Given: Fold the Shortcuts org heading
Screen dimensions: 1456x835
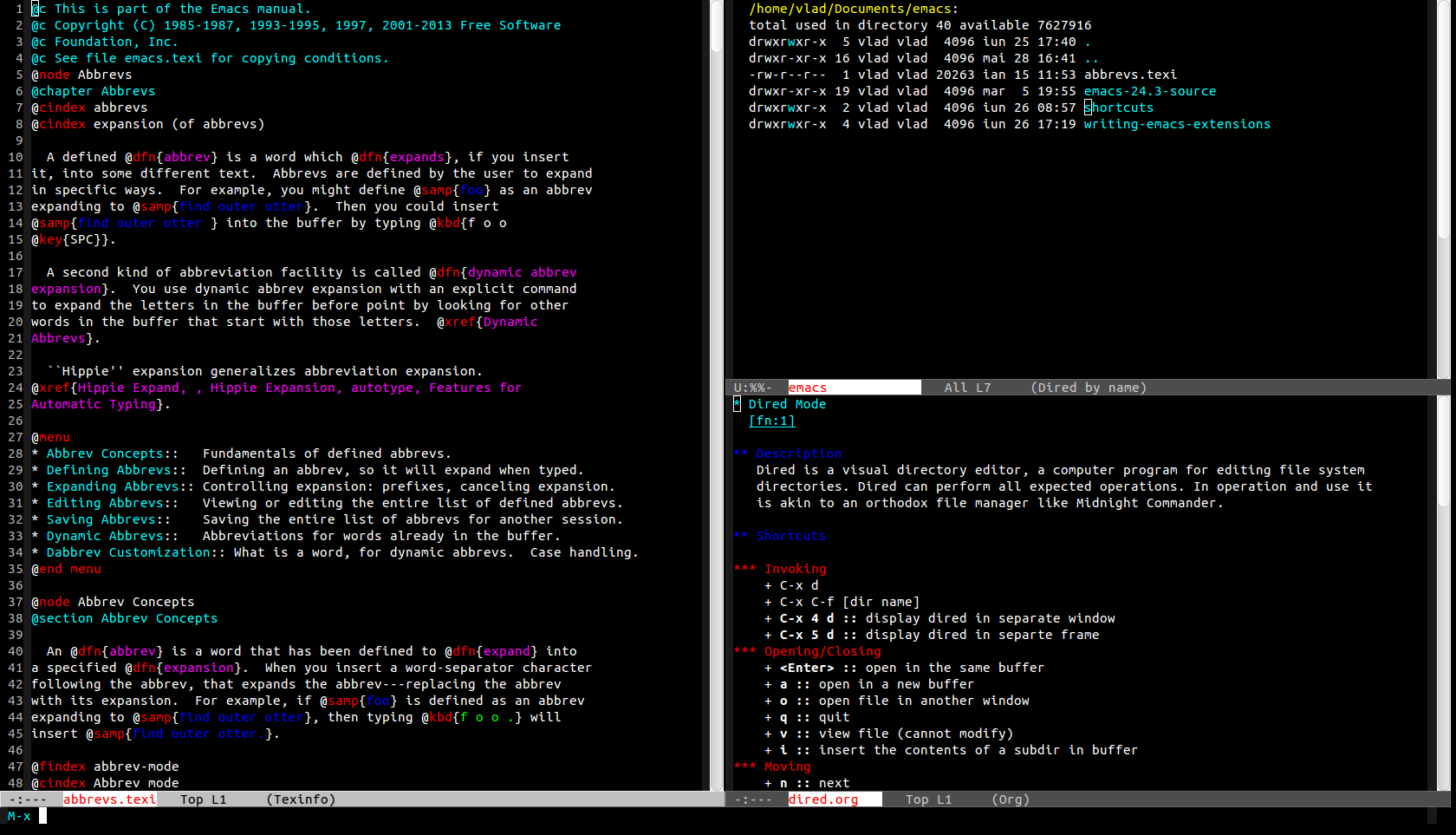Looking at the screenshot, I should [779, 536].
